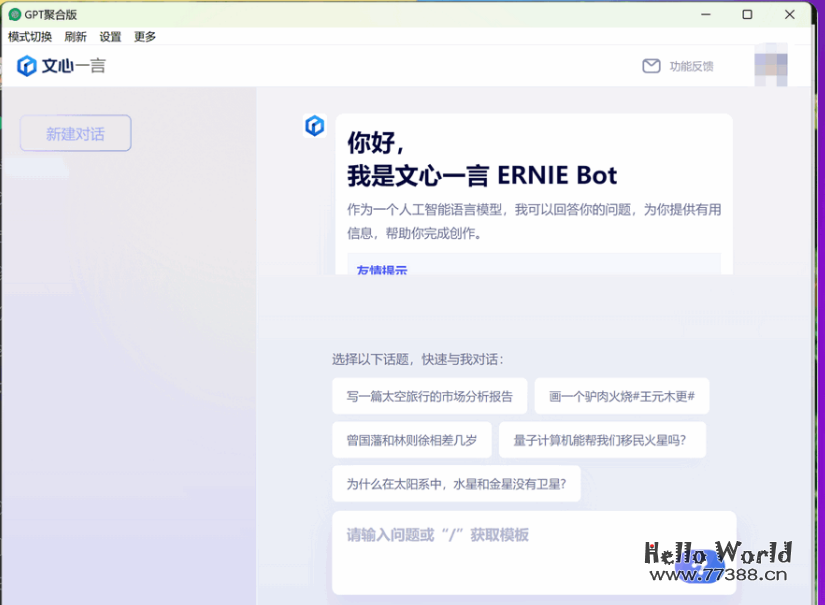
Task: Click the envelope icon beside 功能反馈
Action: (x=651, y=66)
